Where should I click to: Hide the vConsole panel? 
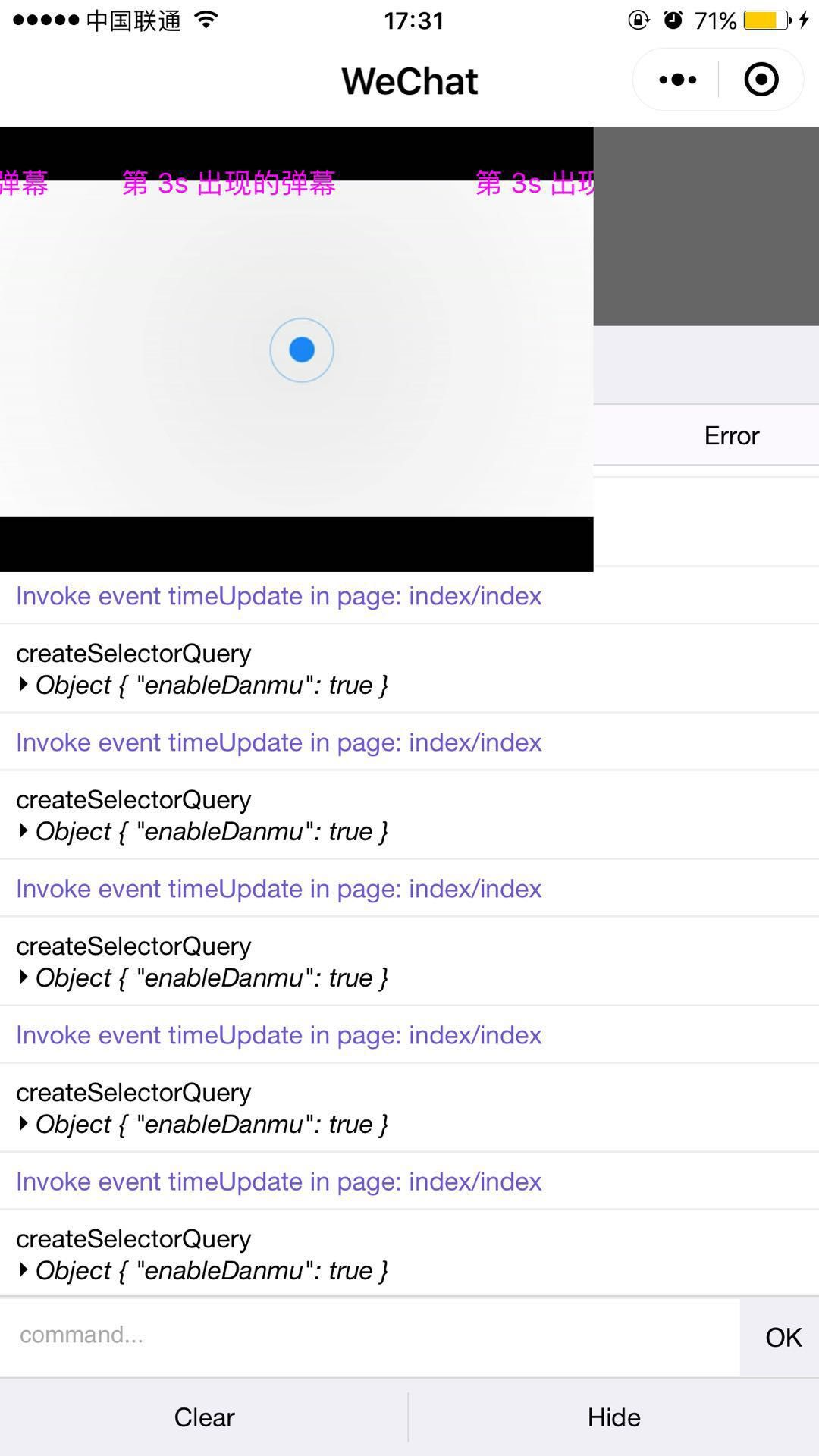click(614, 1417)
